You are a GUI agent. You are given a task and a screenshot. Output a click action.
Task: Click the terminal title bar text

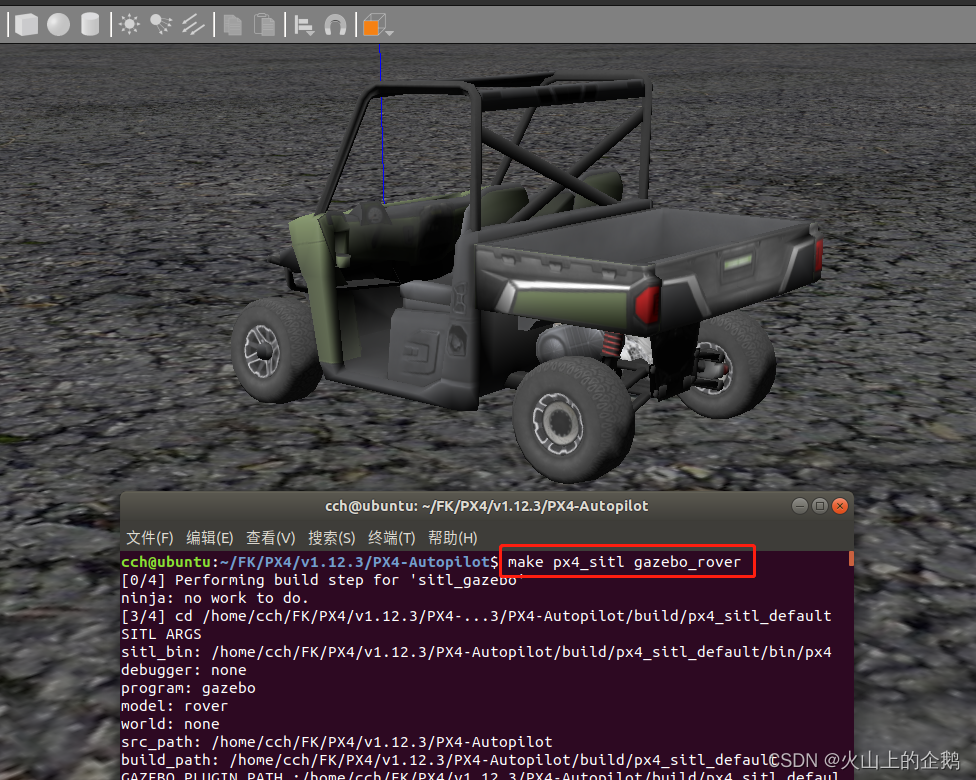tap(487, 506)
